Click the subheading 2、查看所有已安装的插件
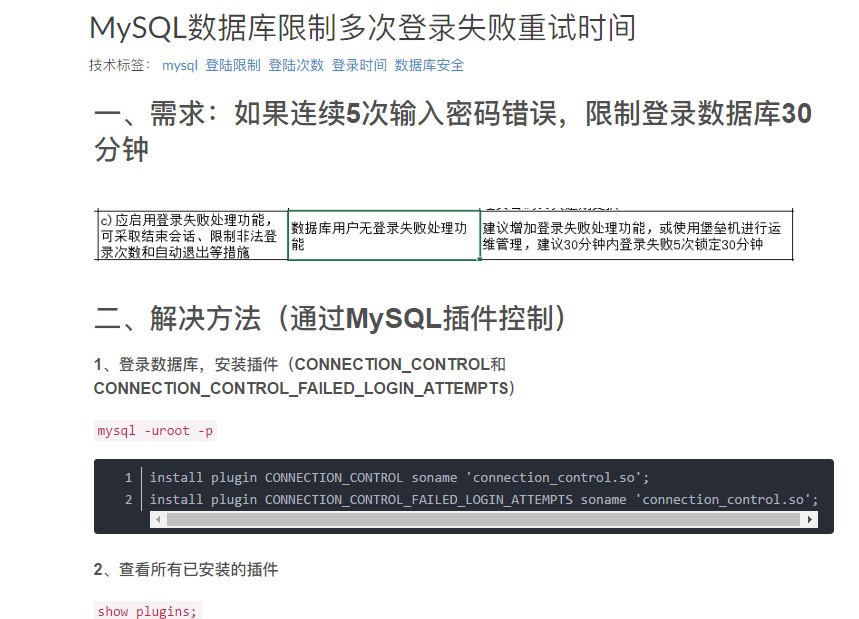Viewport: 859px width, 619px height. pos(186,570)
